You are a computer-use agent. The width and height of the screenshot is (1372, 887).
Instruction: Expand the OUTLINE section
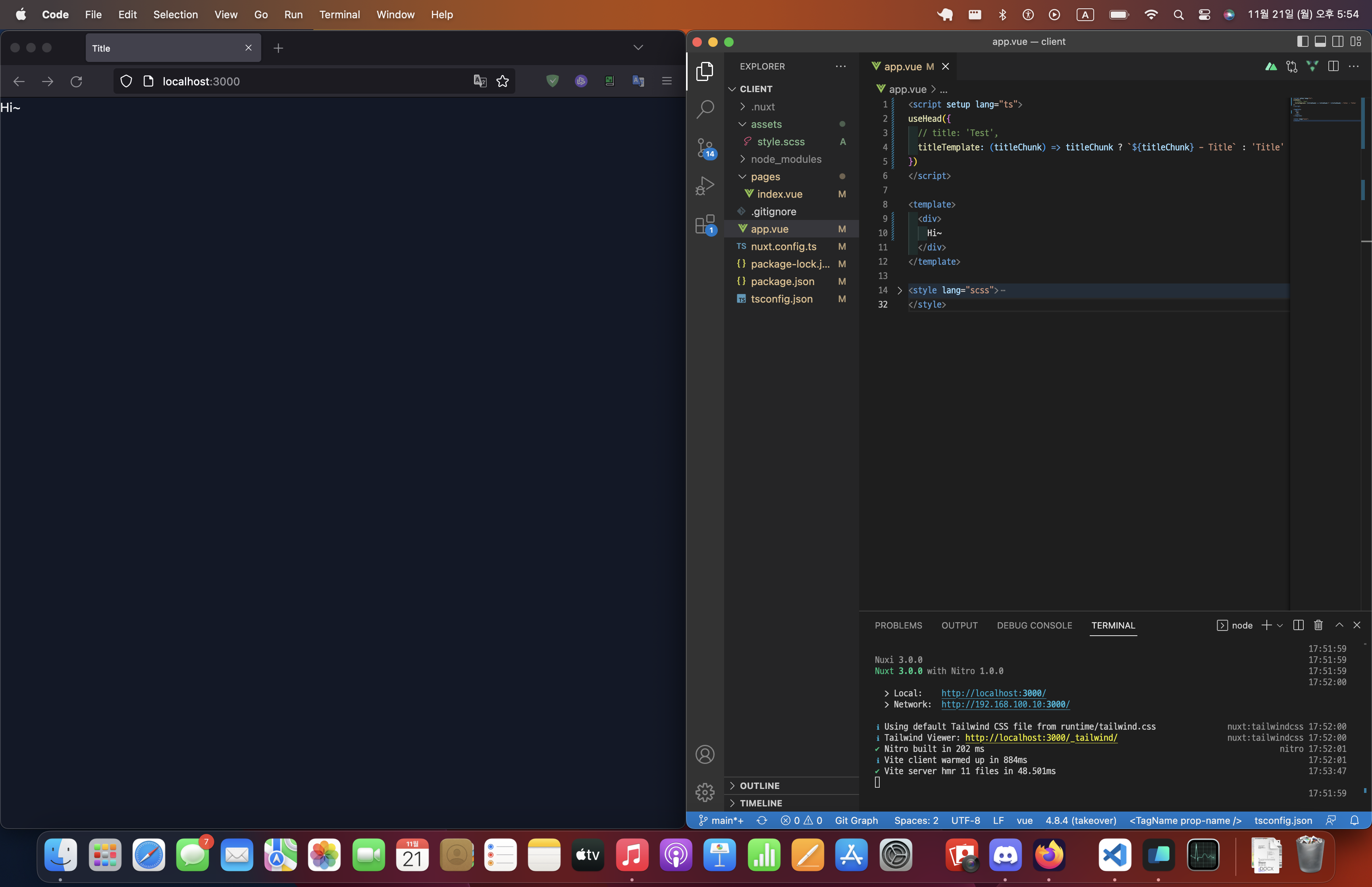click(759, 786)
